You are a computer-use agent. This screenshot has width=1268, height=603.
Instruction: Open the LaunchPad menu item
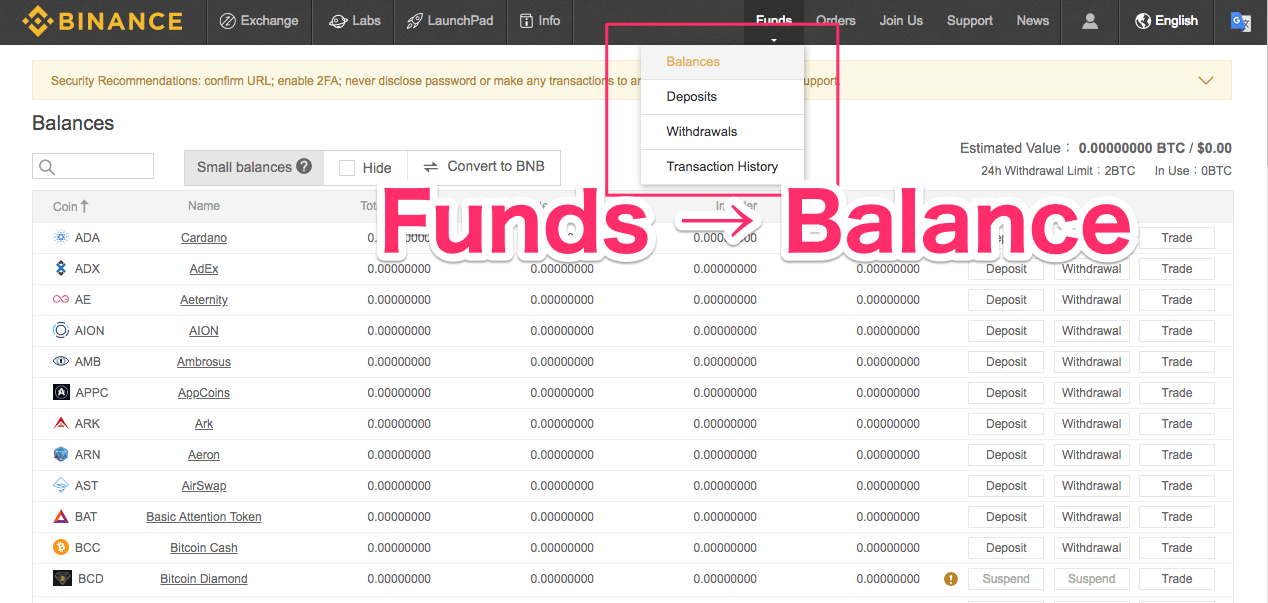[x=450, y=21]
